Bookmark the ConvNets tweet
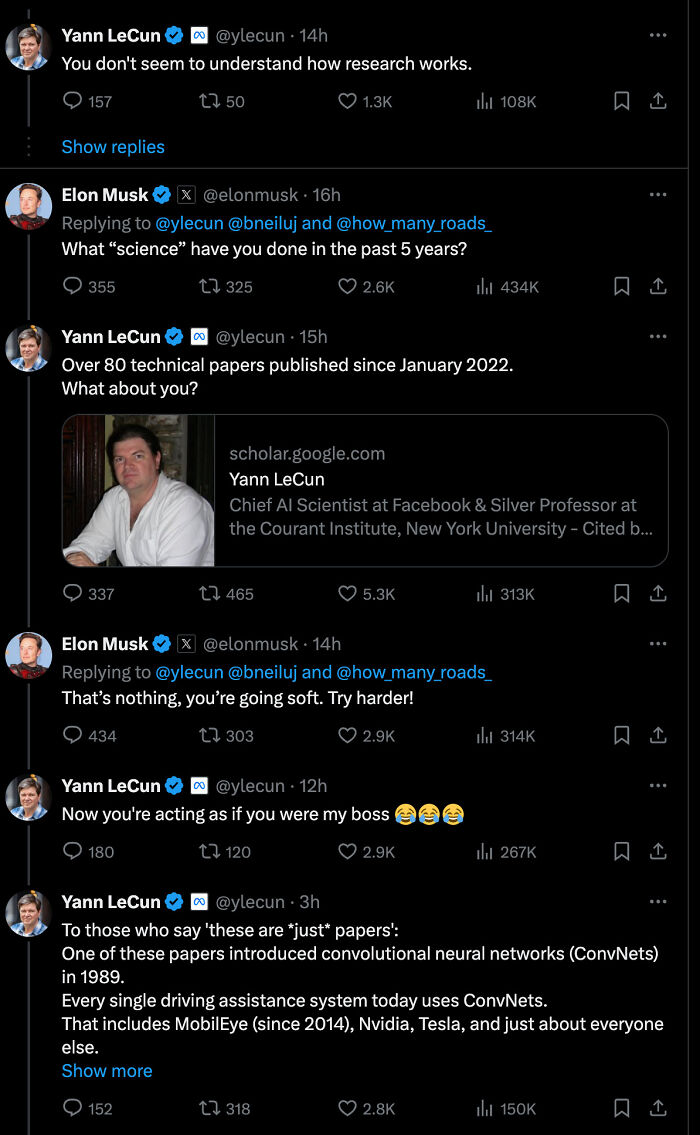 pos(621,1108)
